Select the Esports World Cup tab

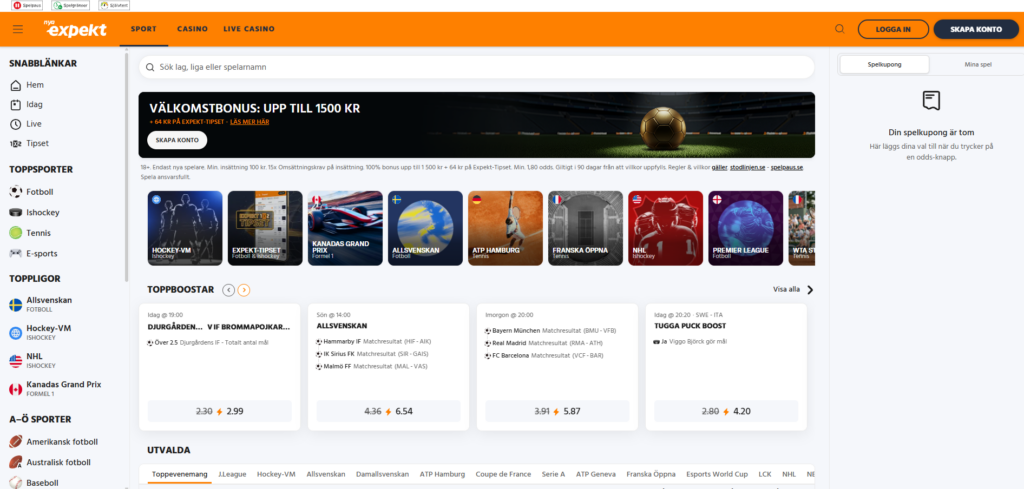[717, 475]
